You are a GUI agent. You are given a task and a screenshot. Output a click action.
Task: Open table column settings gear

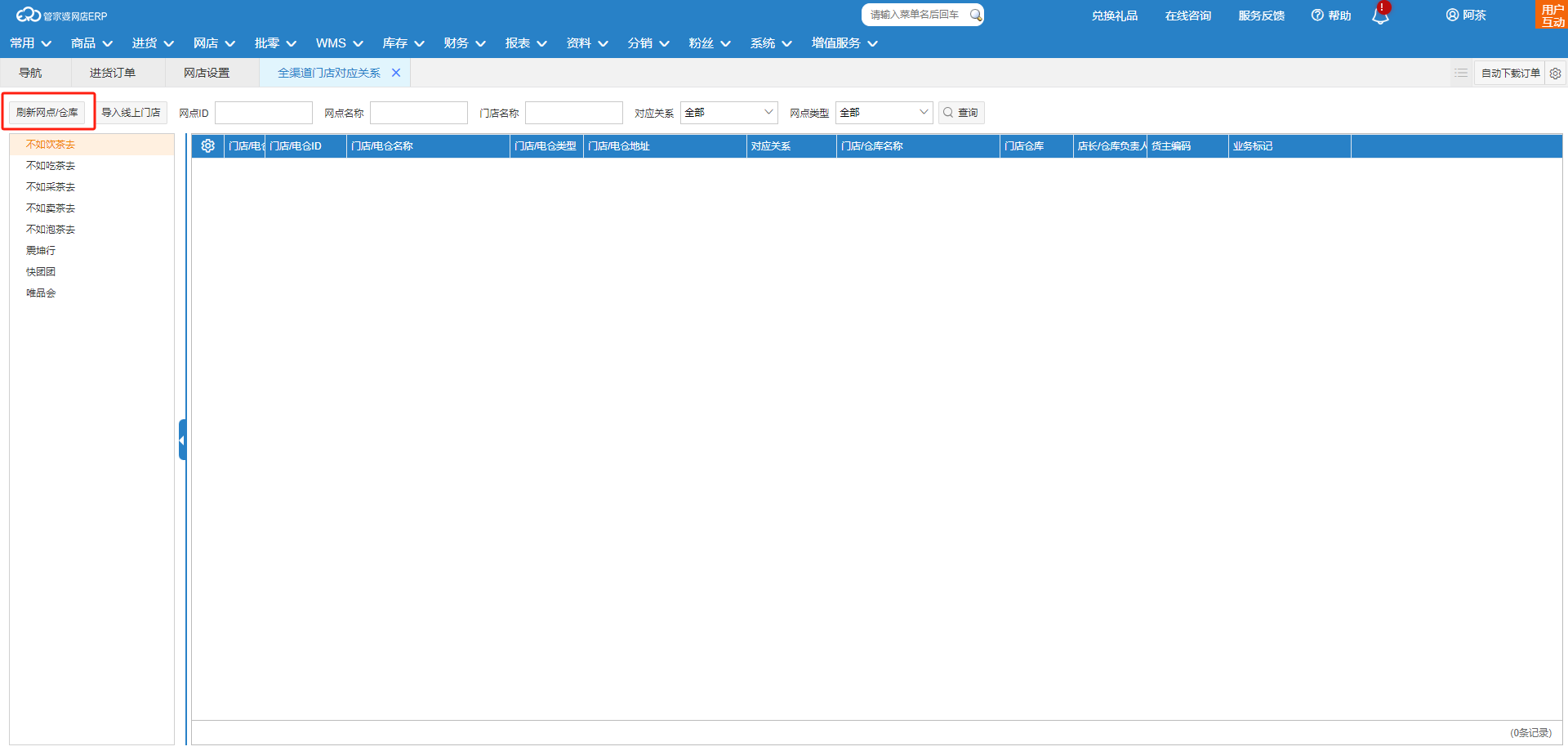(x=208, y=146)
